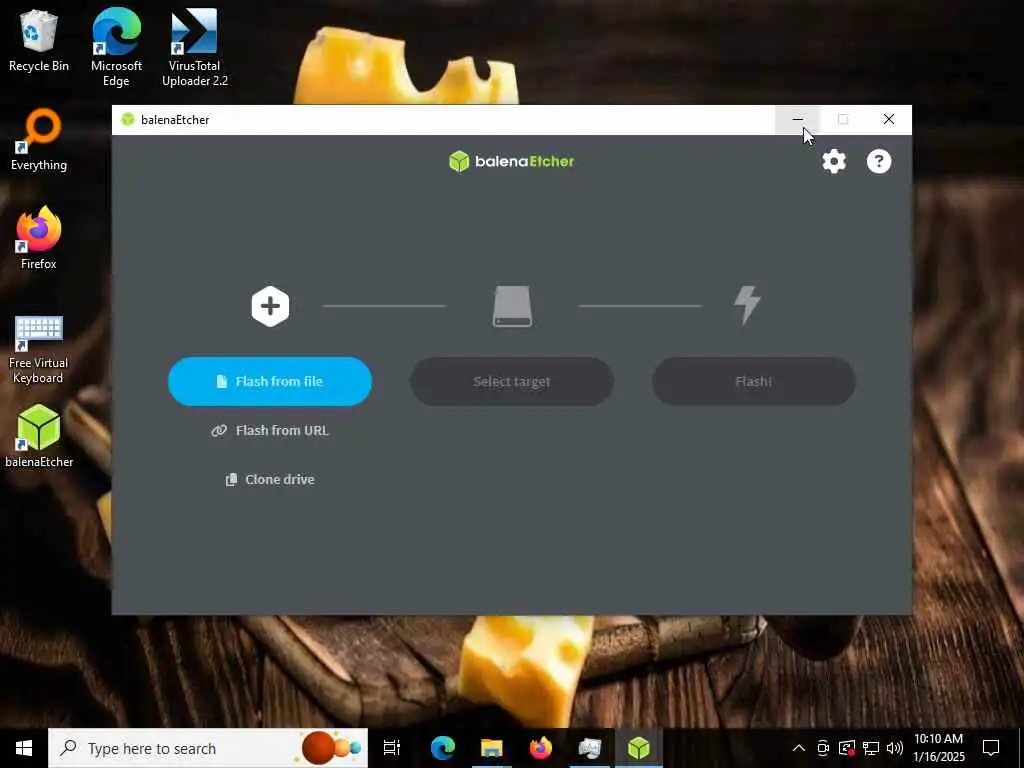This screenshot has height=768, width=1024.
Task: Open the notification center icon
Action: (x=991, y=748)
